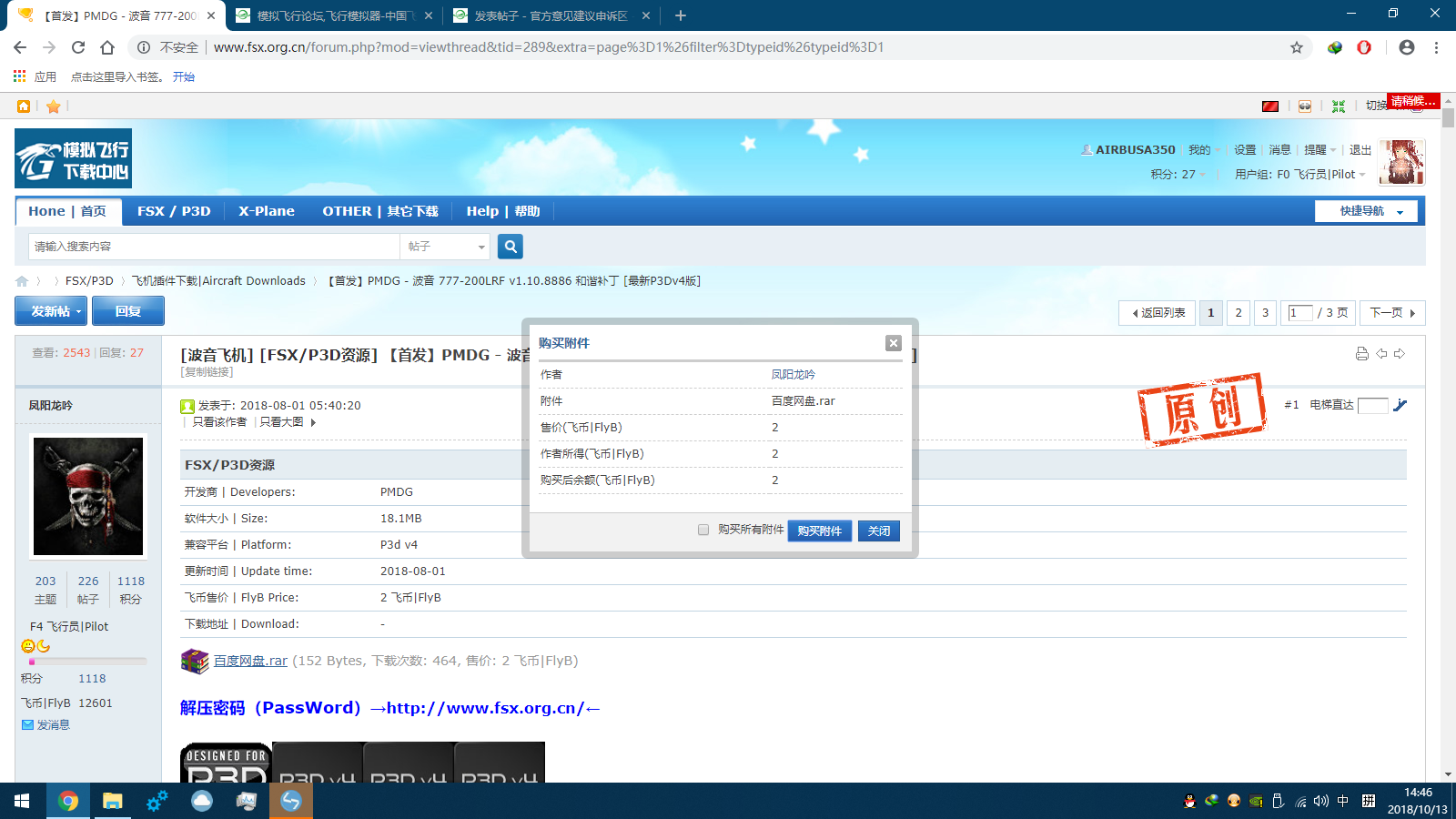Click the print thread icon
The width and height of the screenshot is (1456, 819).
click(1362, 354)
